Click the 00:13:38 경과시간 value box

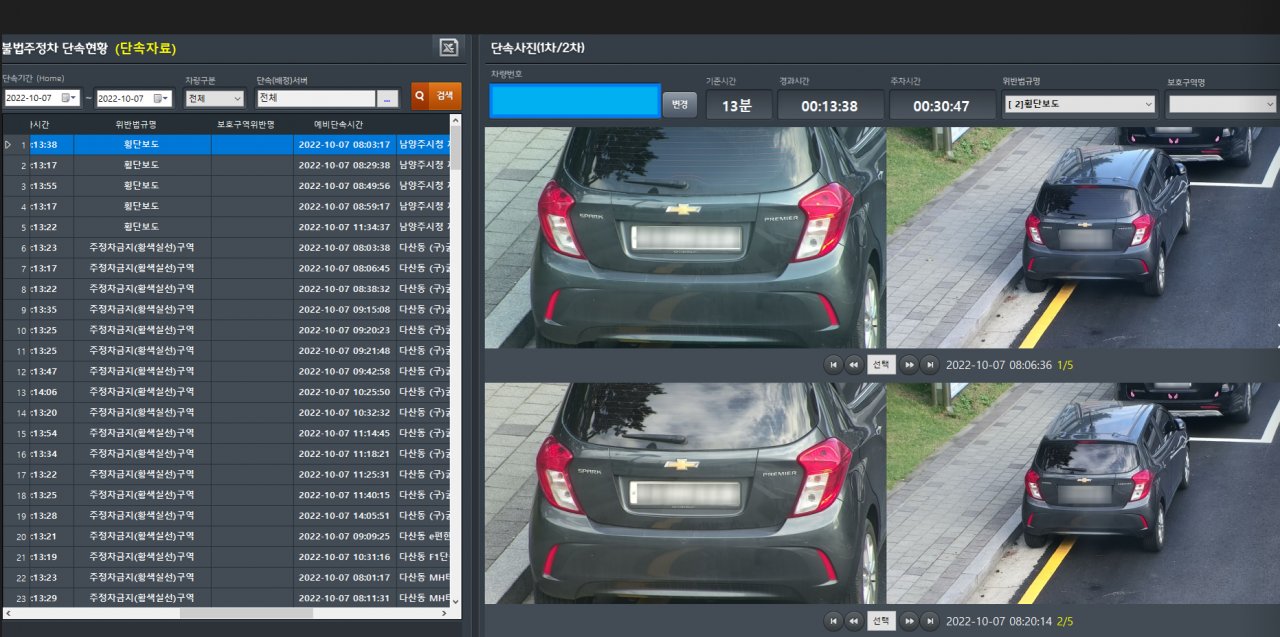click(830, 105)
